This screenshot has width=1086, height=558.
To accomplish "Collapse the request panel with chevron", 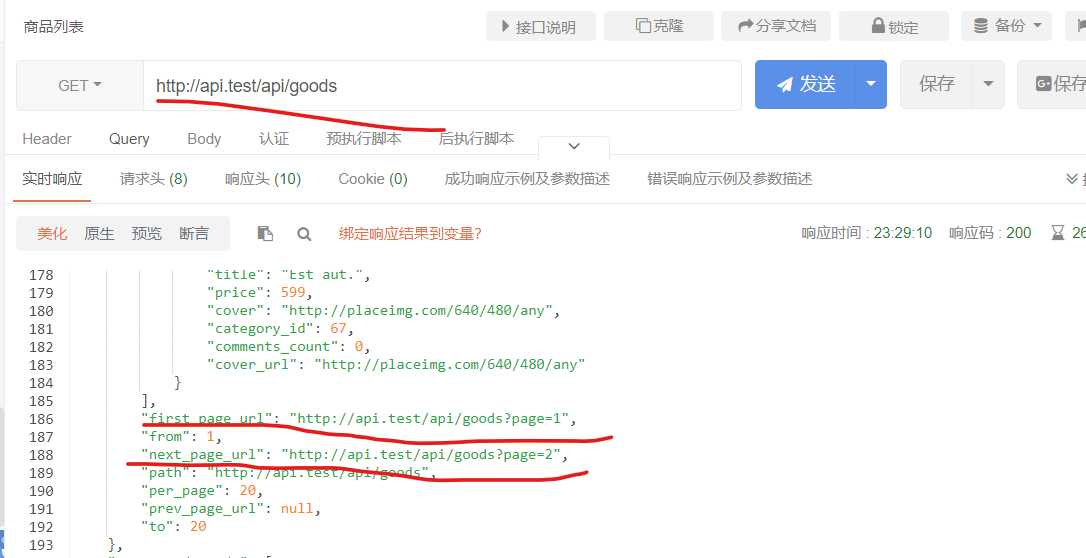I will point(574,146).
